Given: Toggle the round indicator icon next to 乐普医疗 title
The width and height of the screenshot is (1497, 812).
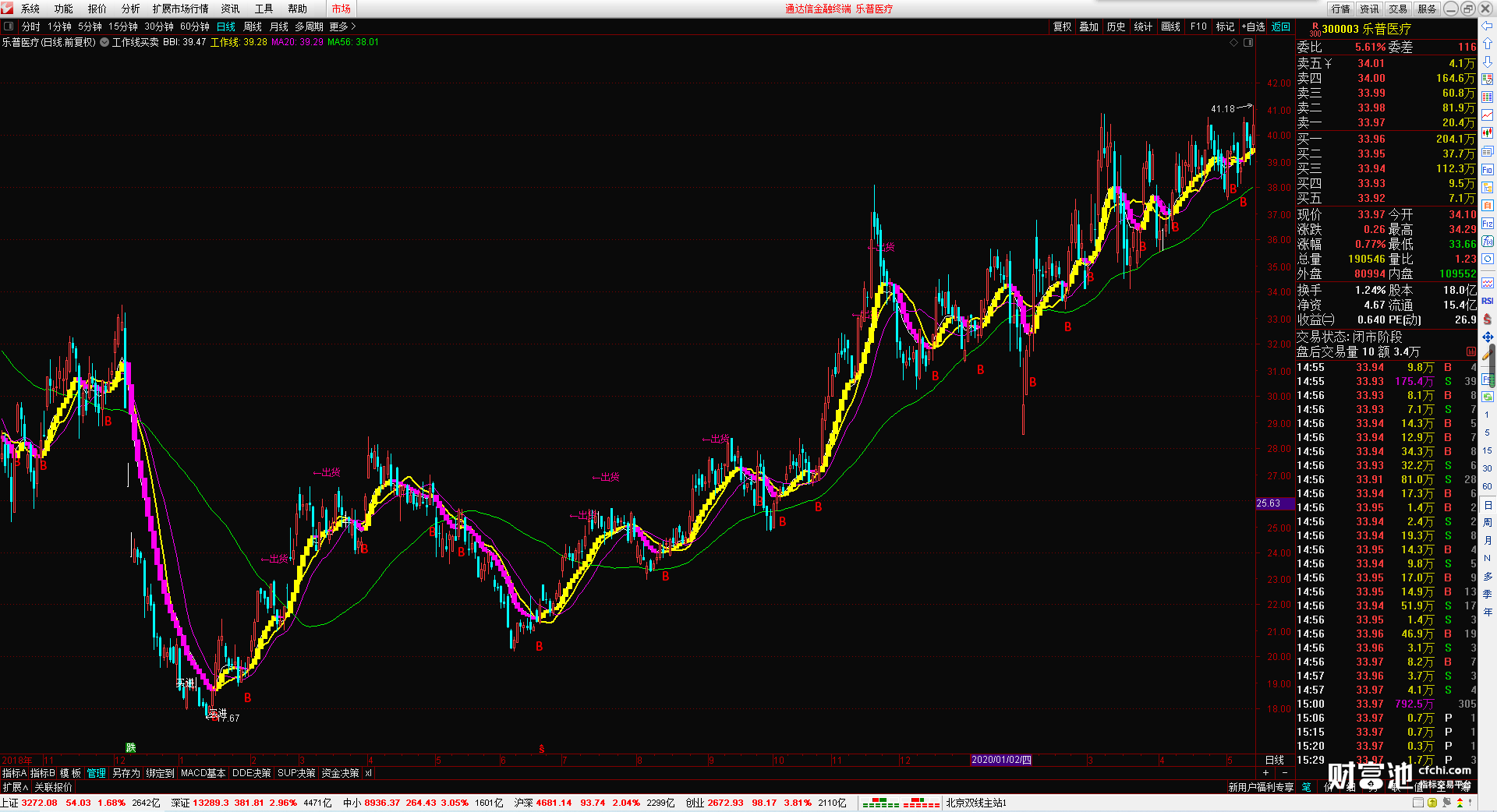Looking at the screenshot, I should coord(104,42).
